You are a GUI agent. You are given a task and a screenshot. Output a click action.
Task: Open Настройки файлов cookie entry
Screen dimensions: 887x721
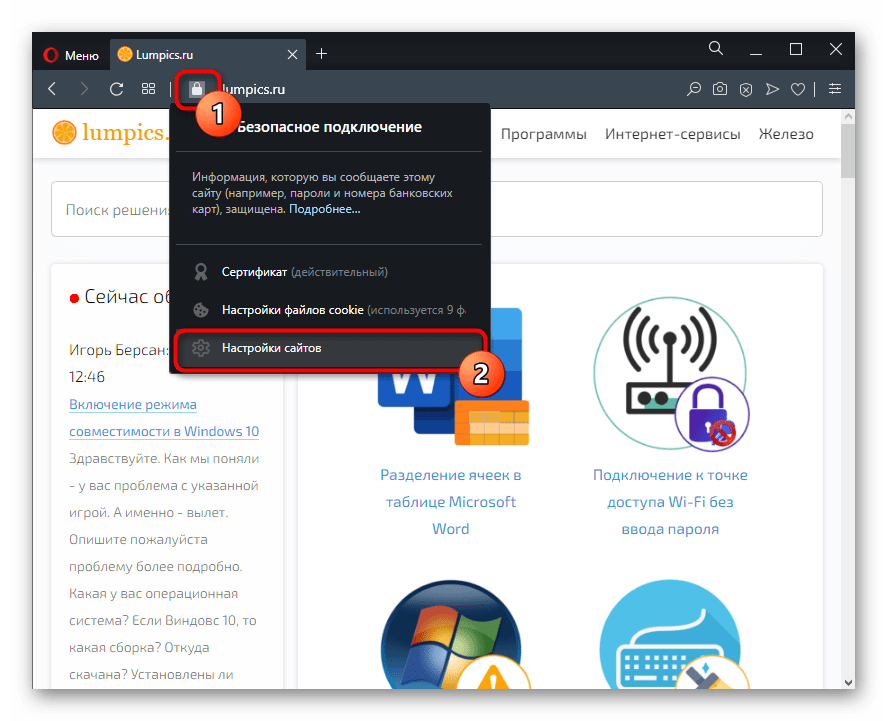click(x=292, y=310)
